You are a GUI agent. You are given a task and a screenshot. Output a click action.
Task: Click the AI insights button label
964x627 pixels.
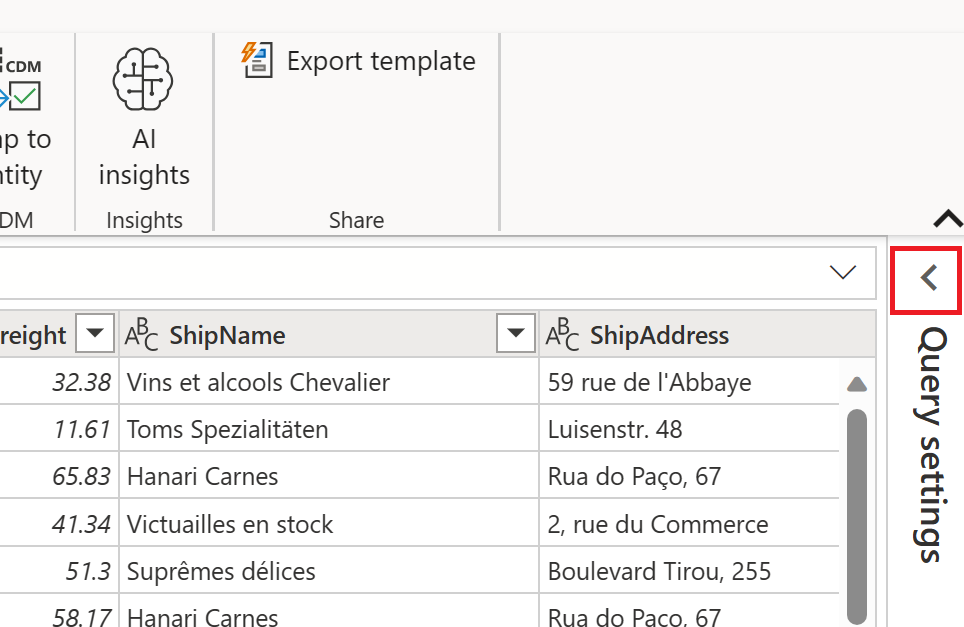(143, 156)
